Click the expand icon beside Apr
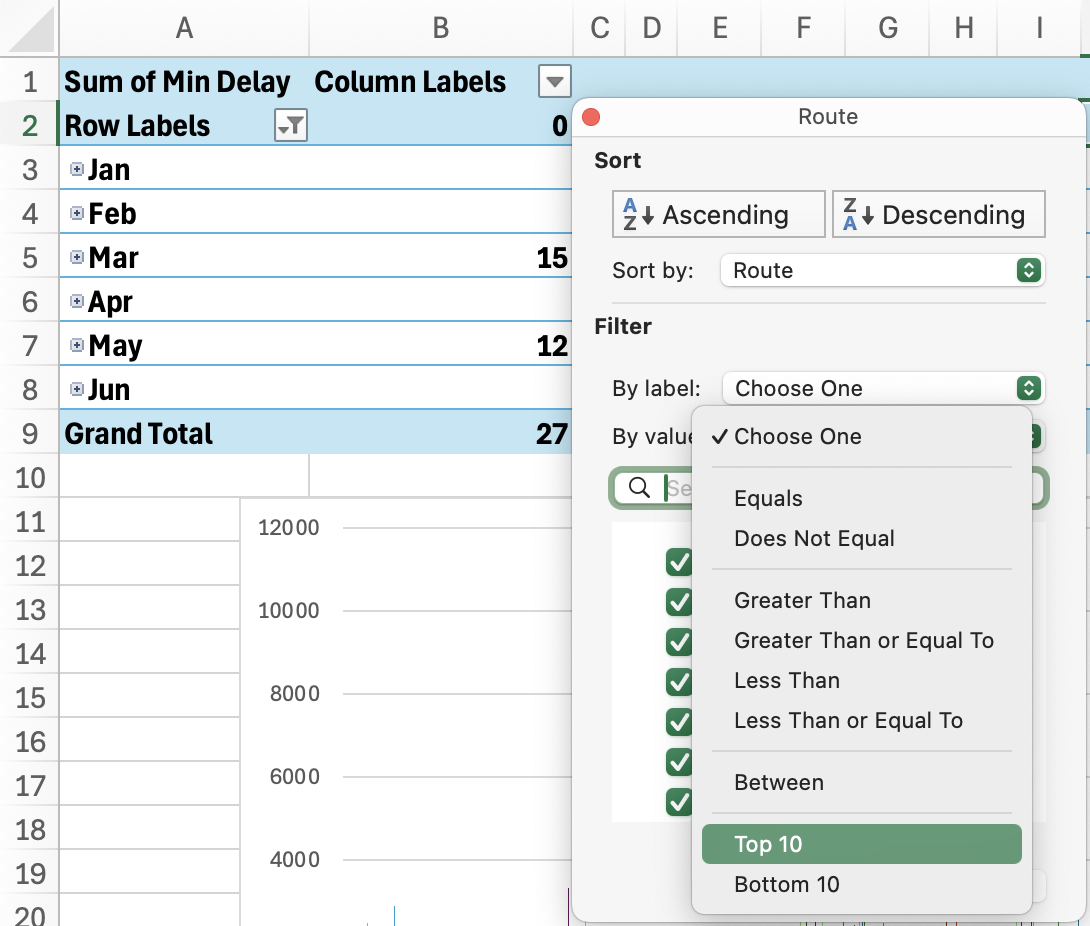 [x=79, y=300]
